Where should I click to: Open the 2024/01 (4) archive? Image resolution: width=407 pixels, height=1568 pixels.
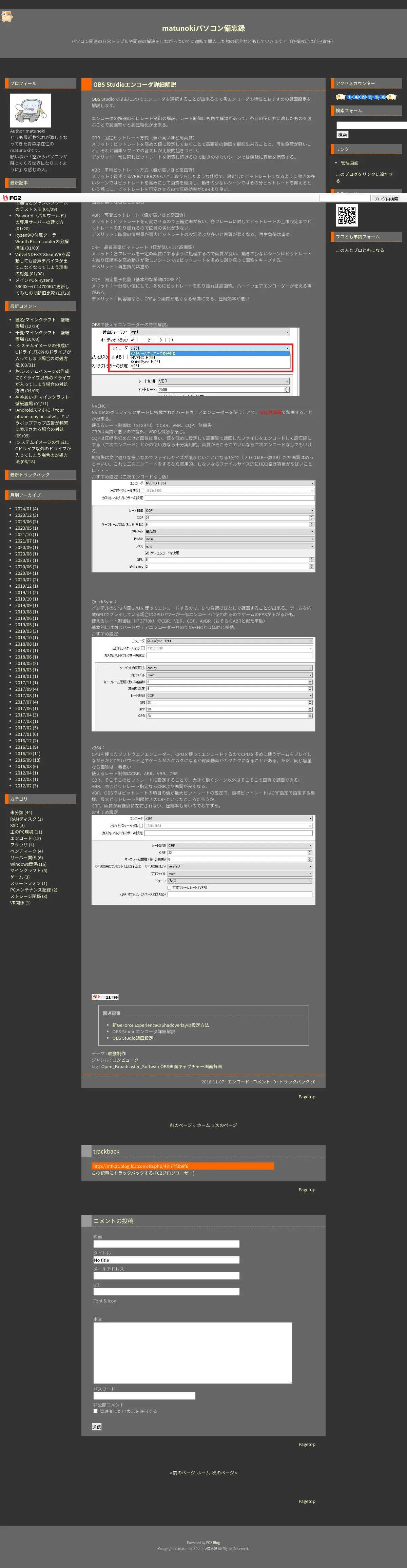[26, 509]
